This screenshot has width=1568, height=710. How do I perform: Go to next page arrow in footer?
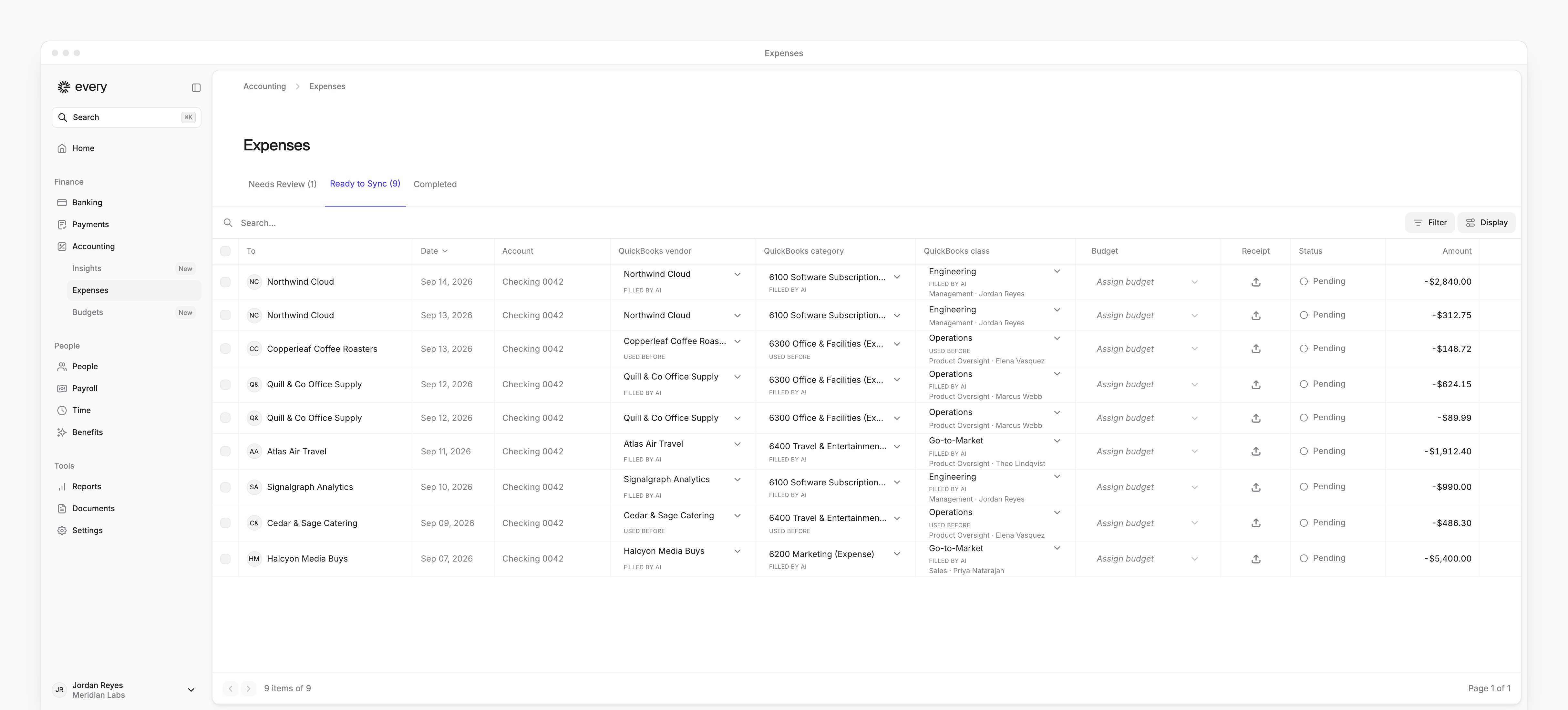(248, 688)
